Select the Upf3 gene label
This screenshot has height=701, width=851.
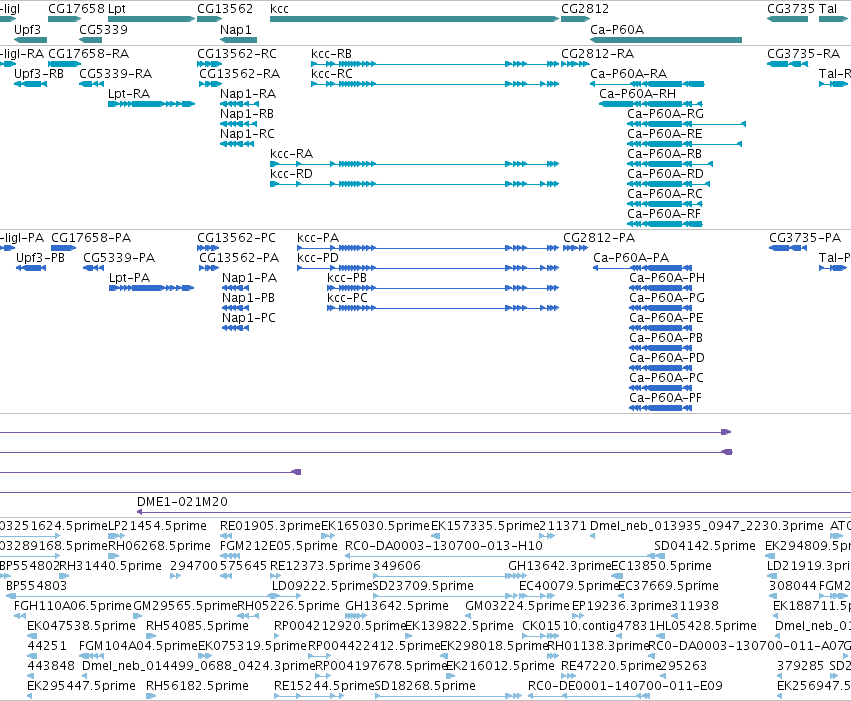(x=27, y=29)
